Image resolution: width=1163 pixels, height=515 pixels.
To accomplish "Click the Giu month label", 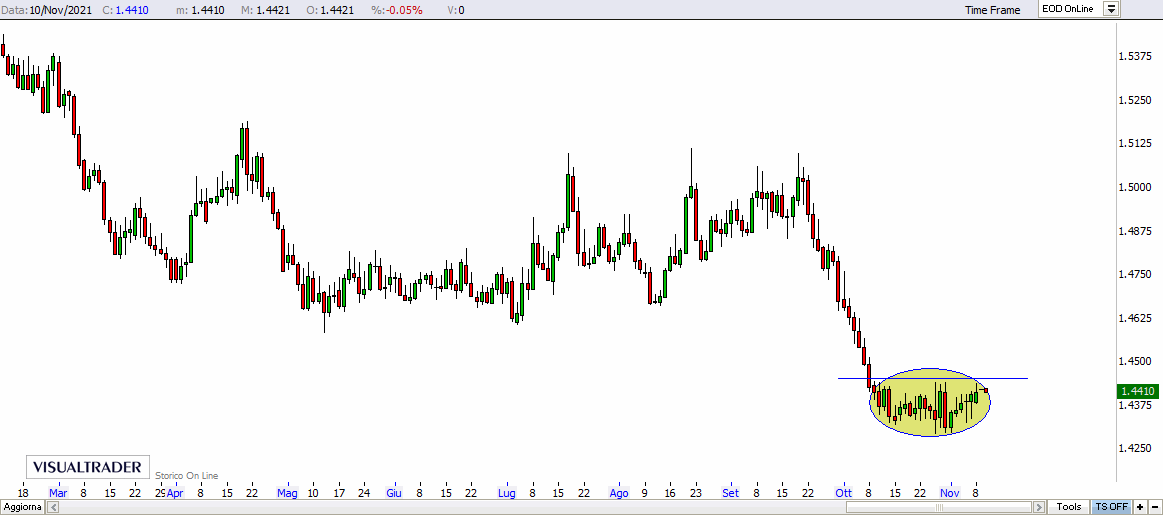I will tap(394, 493).
